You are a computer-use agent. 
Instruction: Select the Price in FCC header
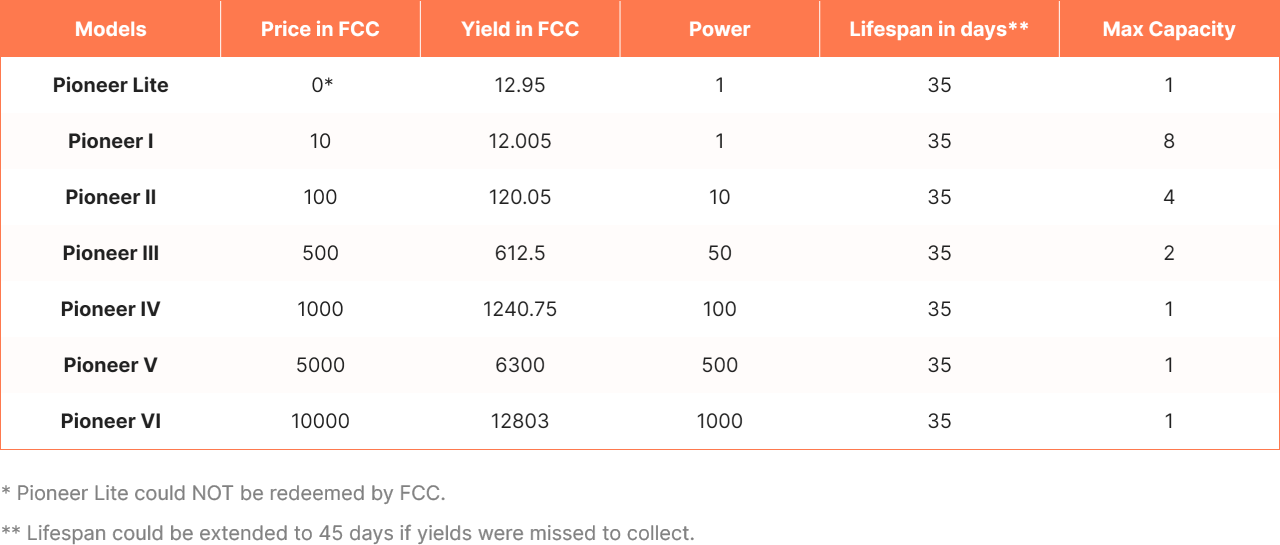(x=320, y=29)
